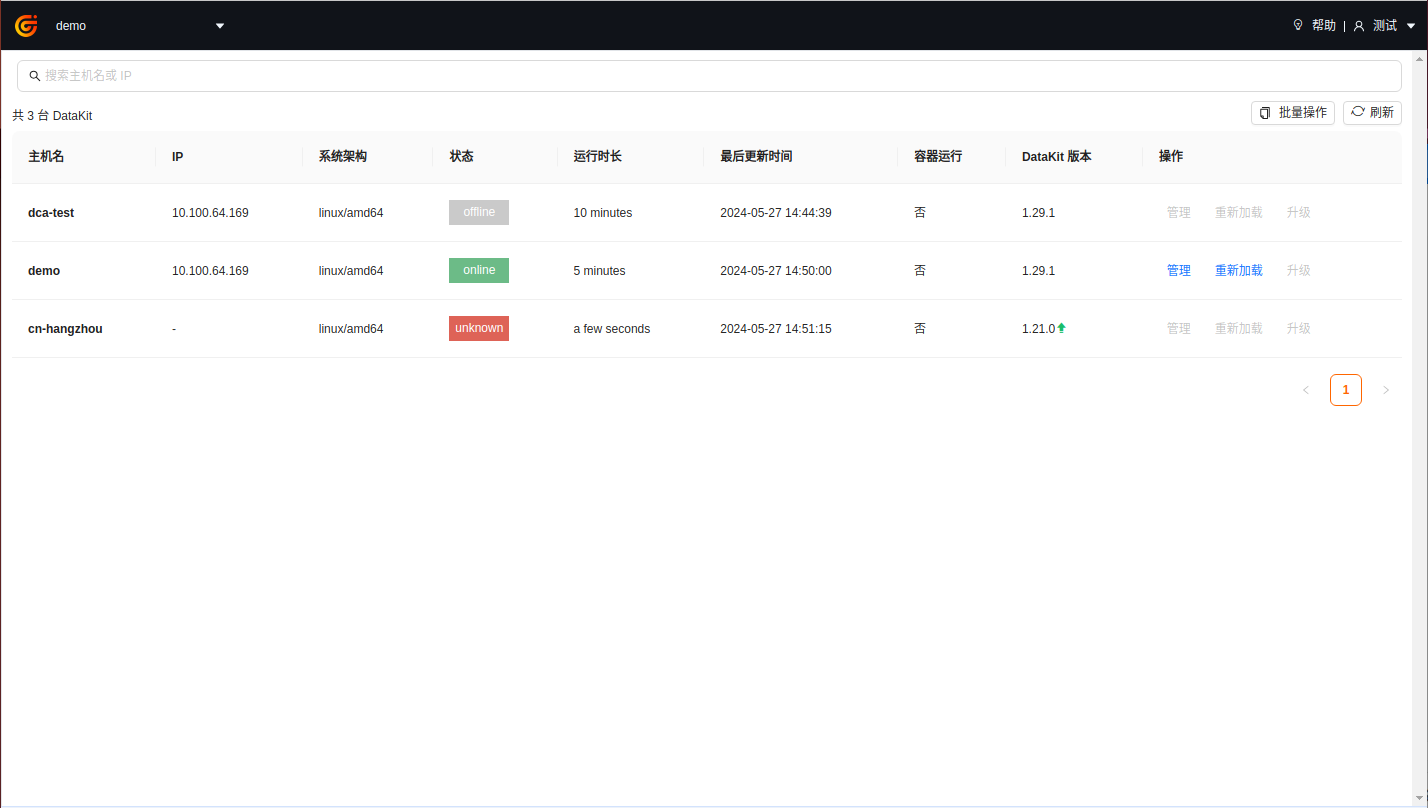Click the 系统架构 column header
This screenshot has width=1428, height=808.
343,157
